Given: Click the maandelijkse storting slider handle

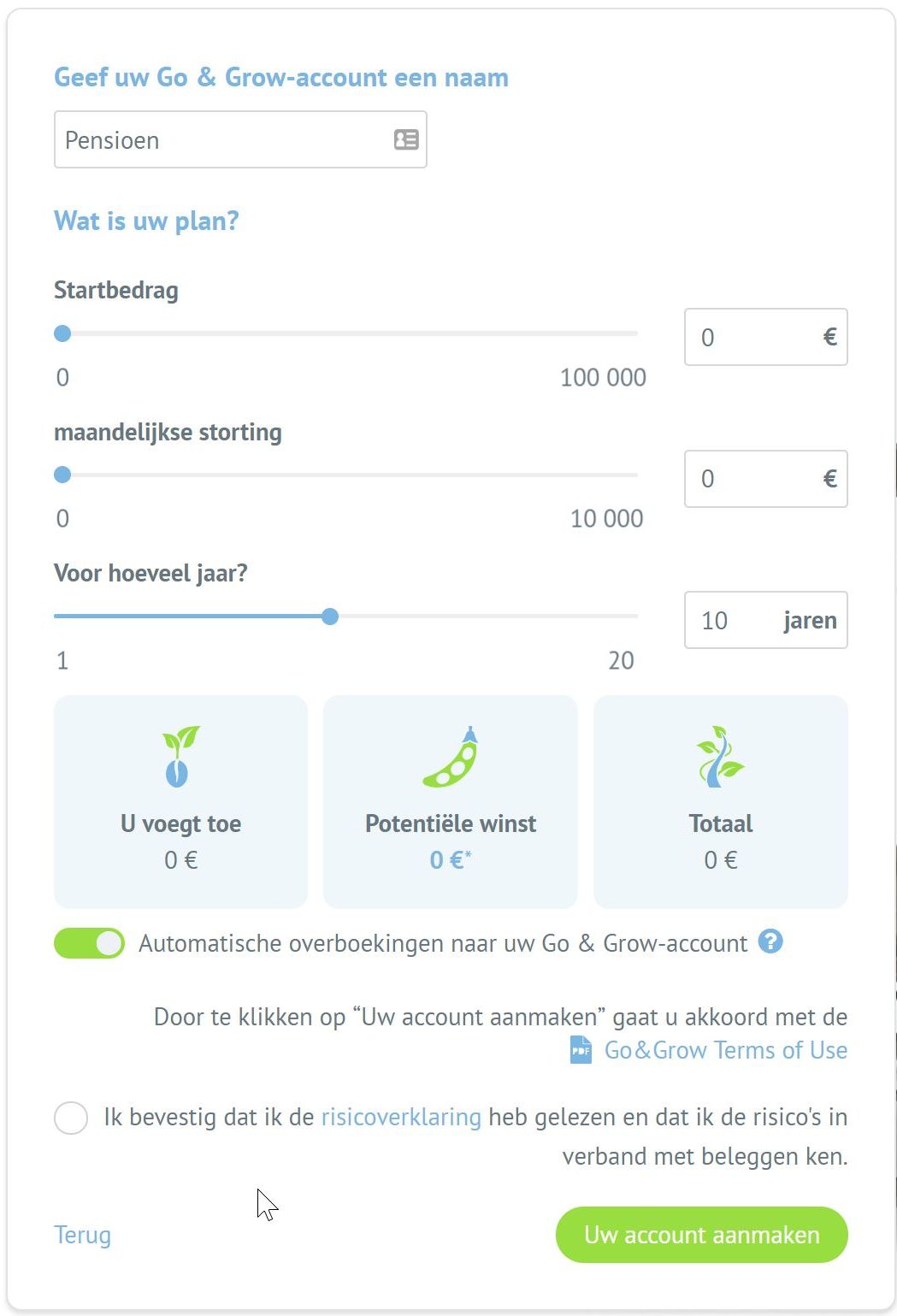Looking at the screenshot, I should [x=62, y=475].
